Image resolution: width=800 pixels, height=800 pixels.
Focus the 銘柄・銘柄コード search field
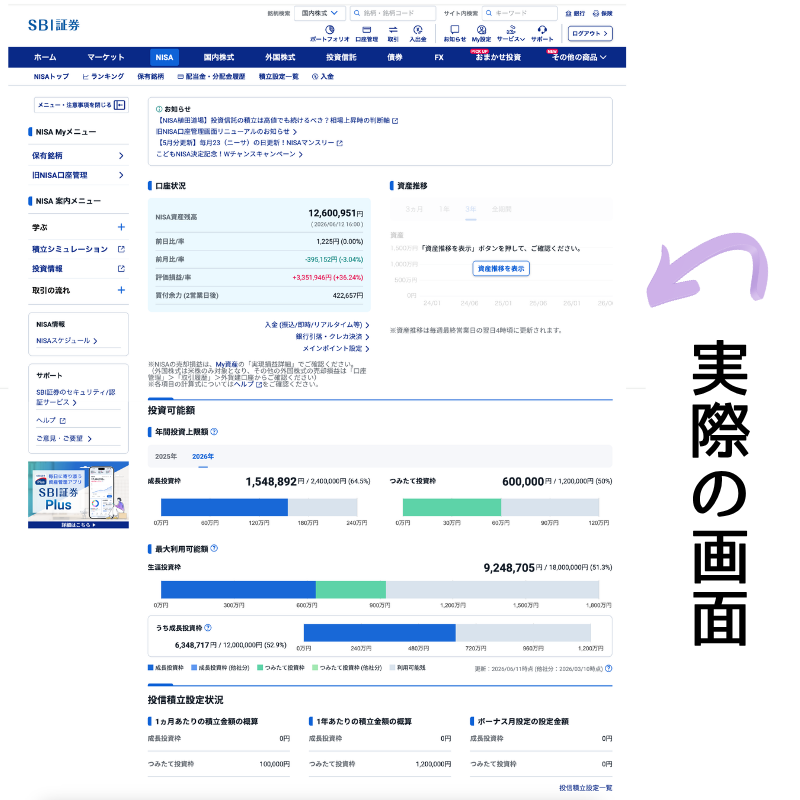[x=393, y=13]
